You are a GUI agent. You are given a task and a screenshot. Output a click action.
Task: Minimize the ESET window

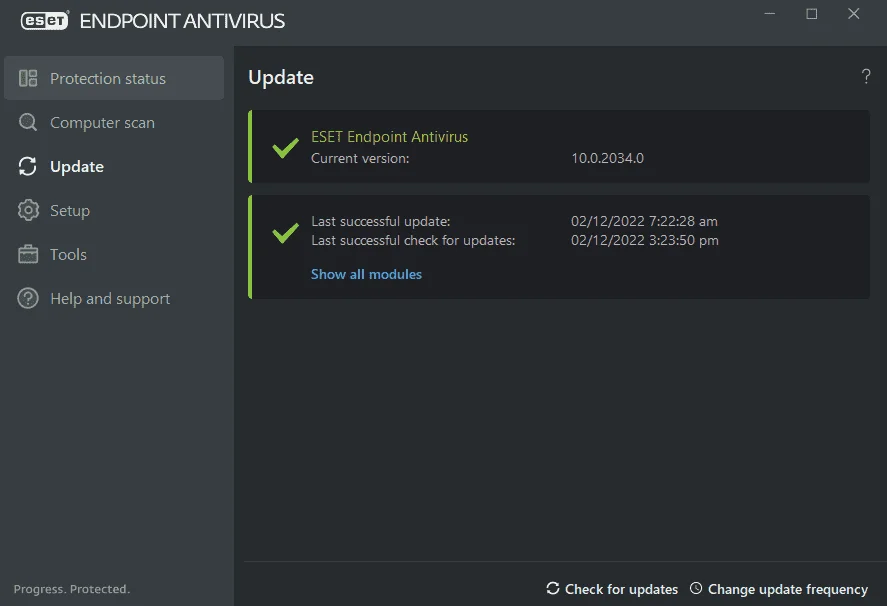coord(769,14)
